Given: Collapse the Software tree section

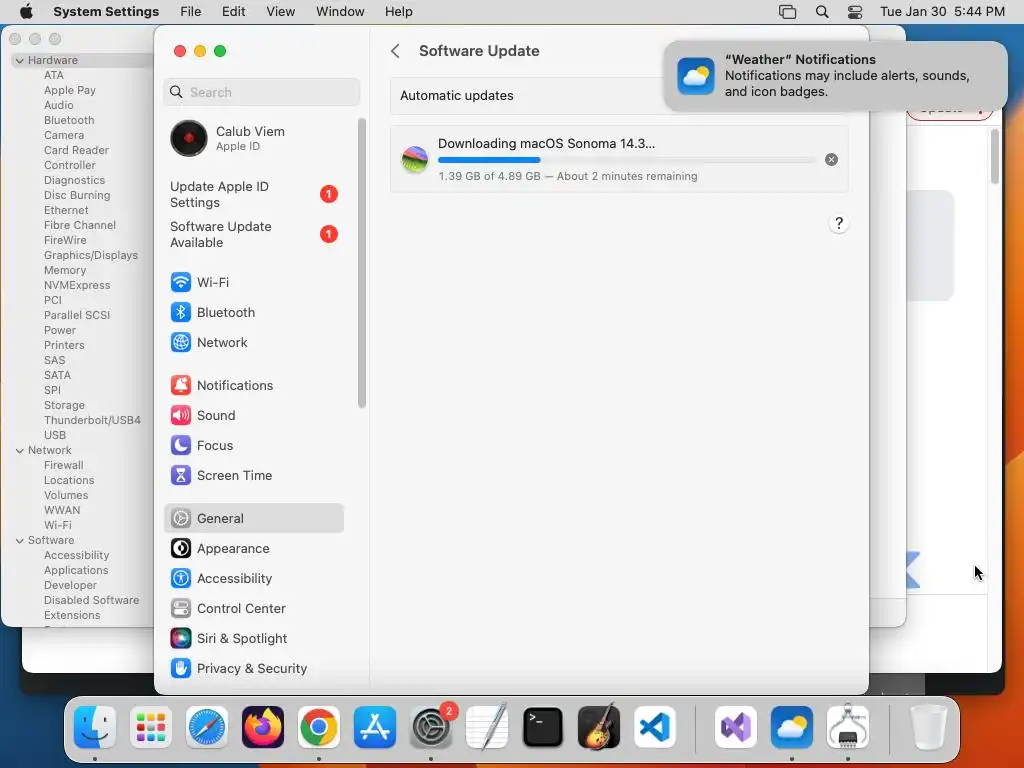Looking at the screenshot, I should (x=20, y=541).
